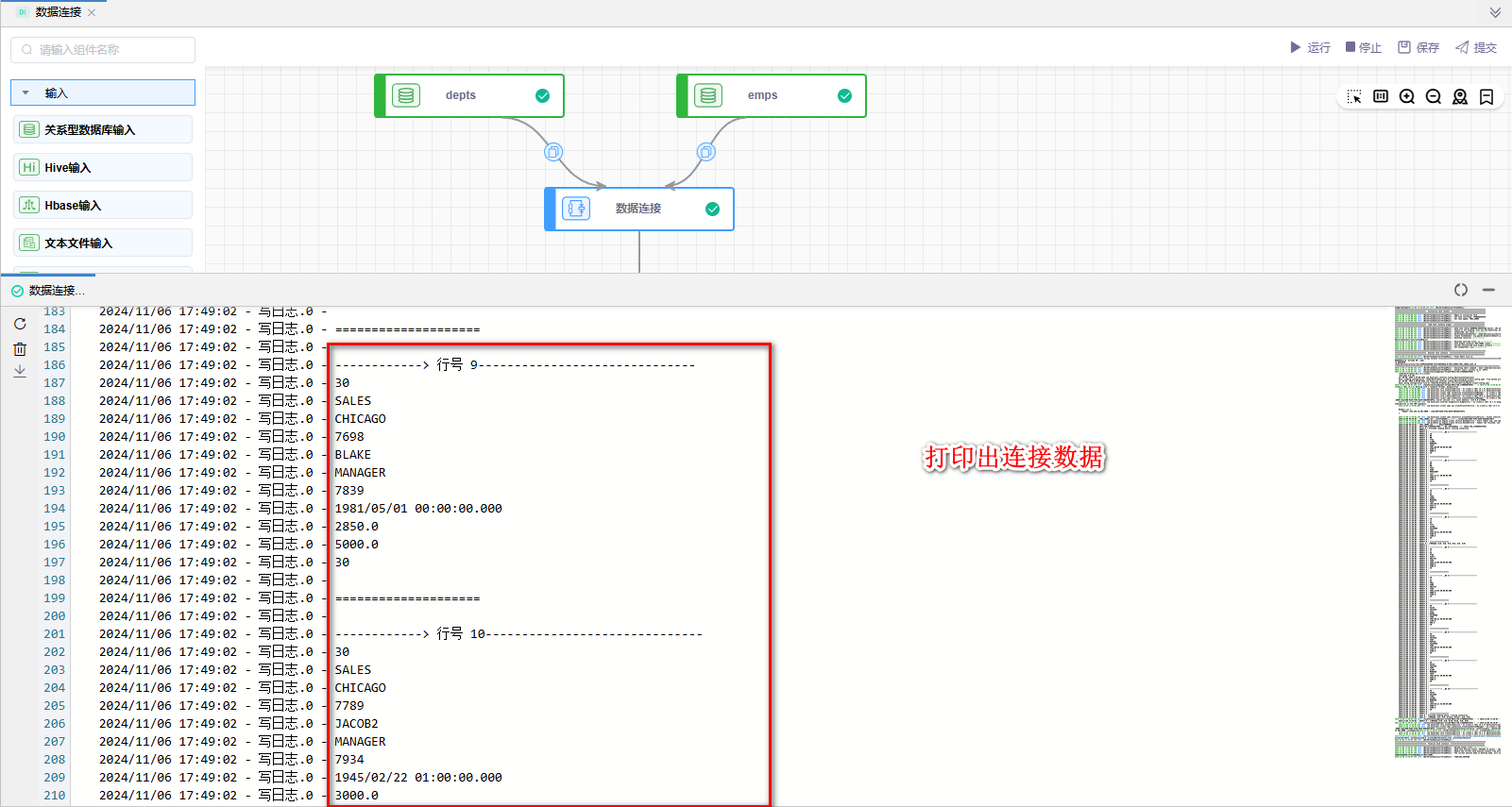The image size is (1512, 807).
Task: Click the locate/center canvas icon
Action: (x=1460, y=97)
